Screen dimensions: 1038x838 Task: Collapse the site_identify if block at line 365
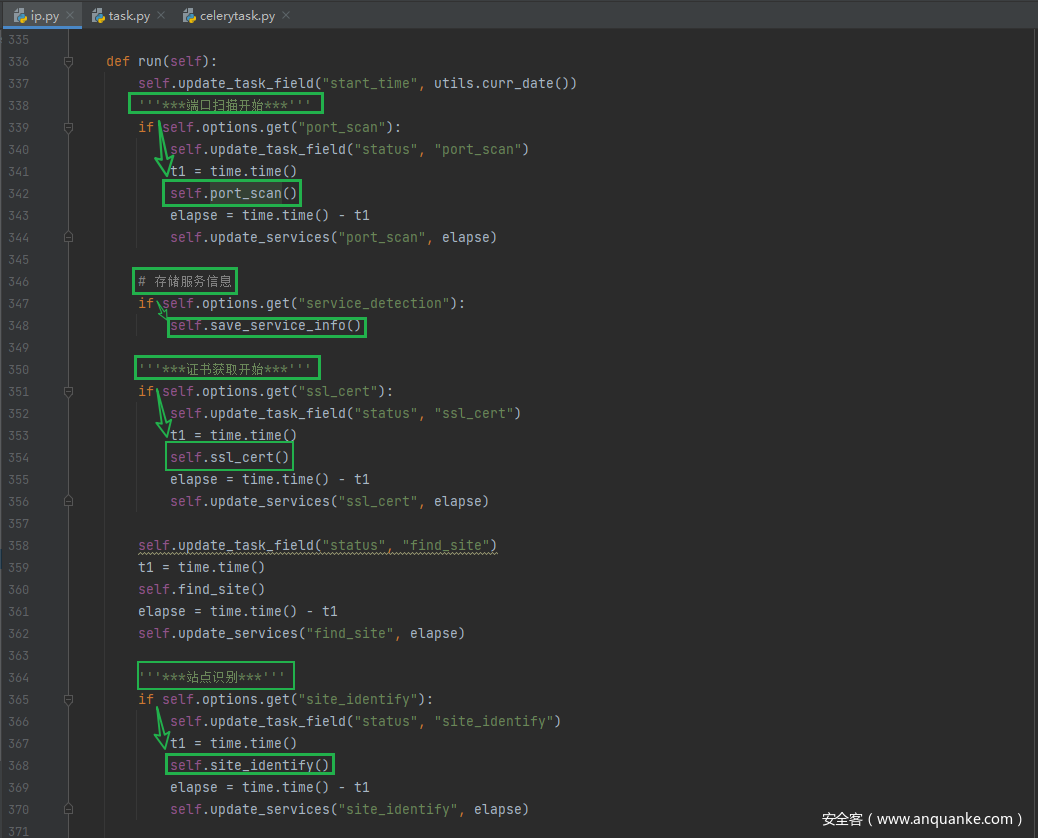pyautogui.click(x=68, y=700)
